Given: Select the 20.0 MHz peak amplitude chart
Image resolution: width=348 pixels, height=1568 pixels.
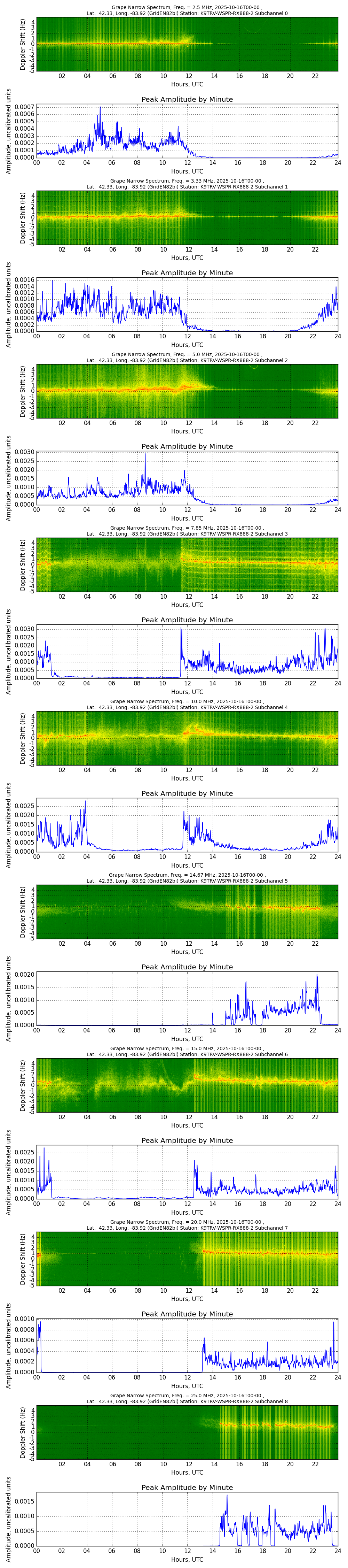Looking at the screenshot, I should (x=187, y=1345).
